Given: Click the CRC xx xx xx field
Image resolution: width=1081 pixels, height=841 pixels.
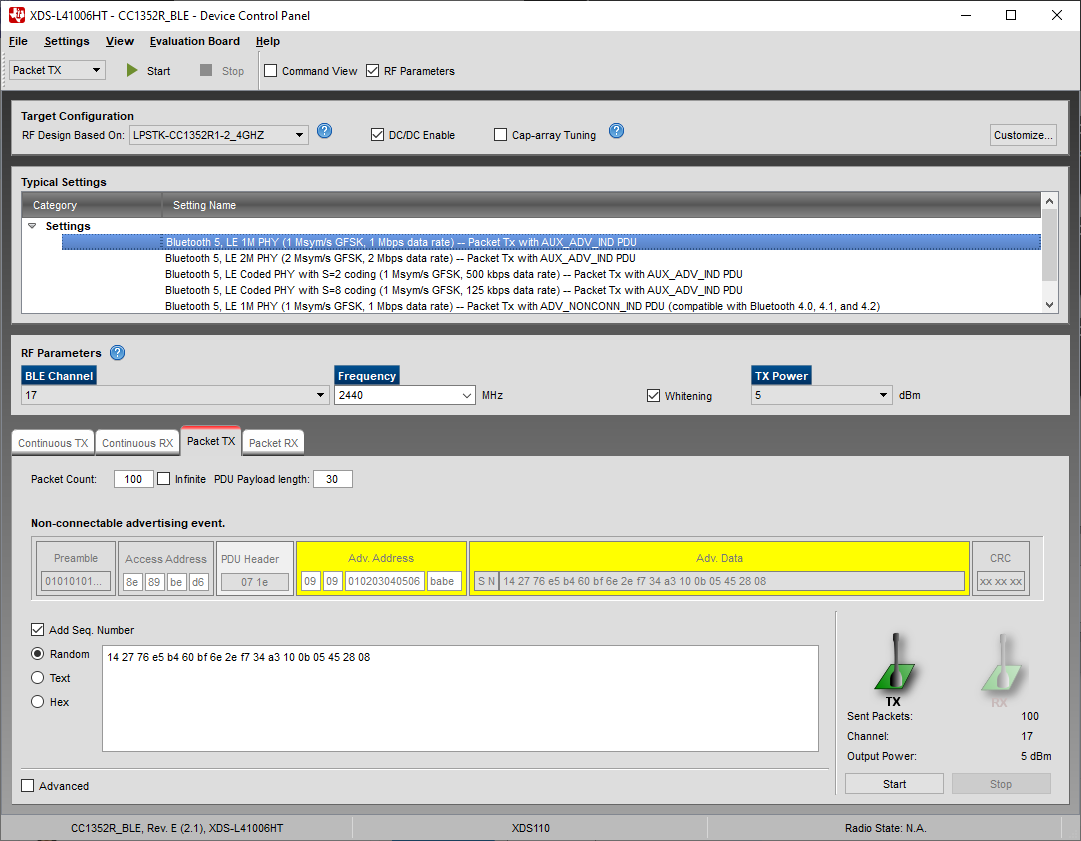Looking at the screenshot, I should [1000, 581].
